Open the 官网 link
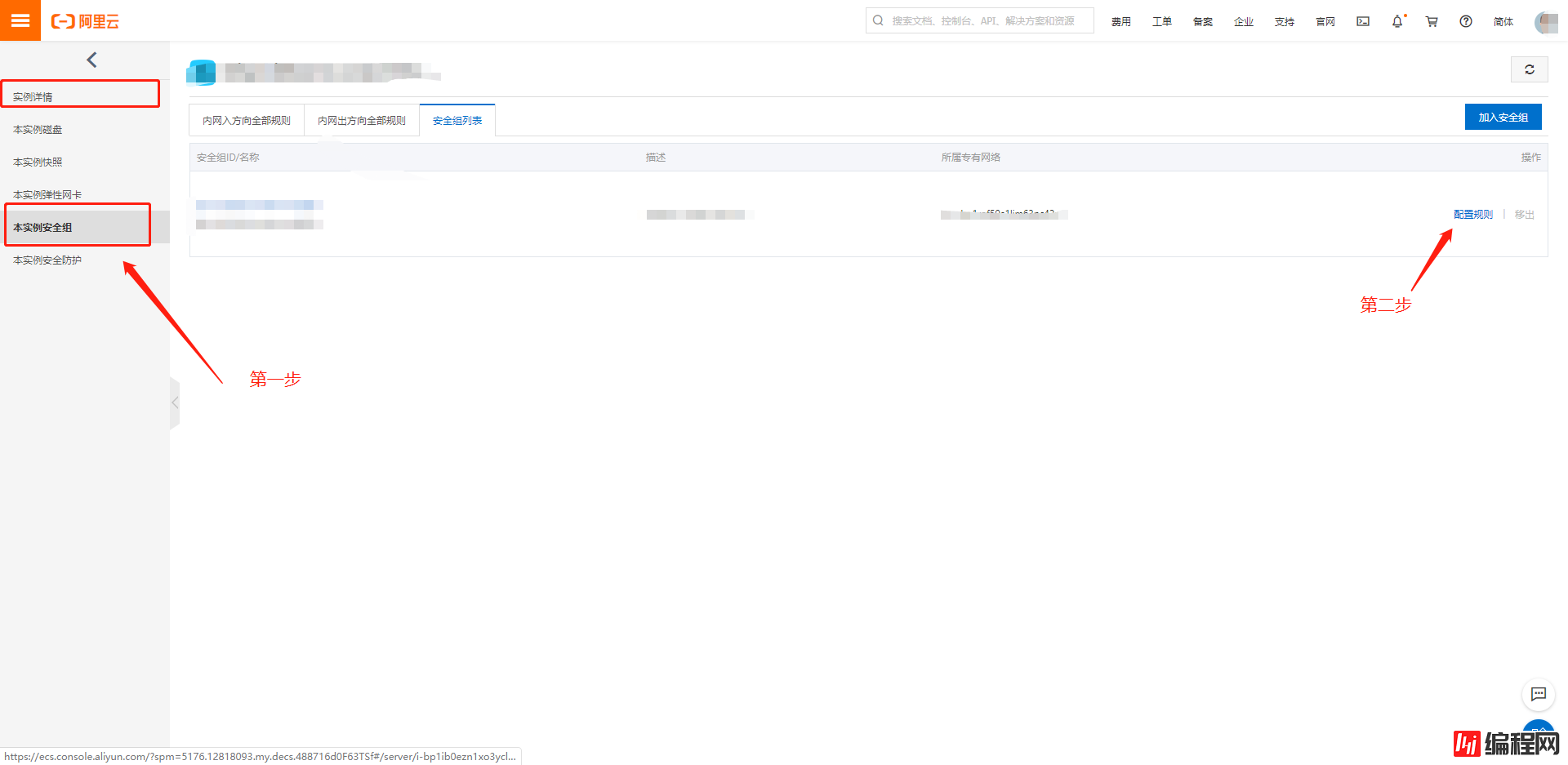The image size is (1568, 765). (x=1325, y=21)
